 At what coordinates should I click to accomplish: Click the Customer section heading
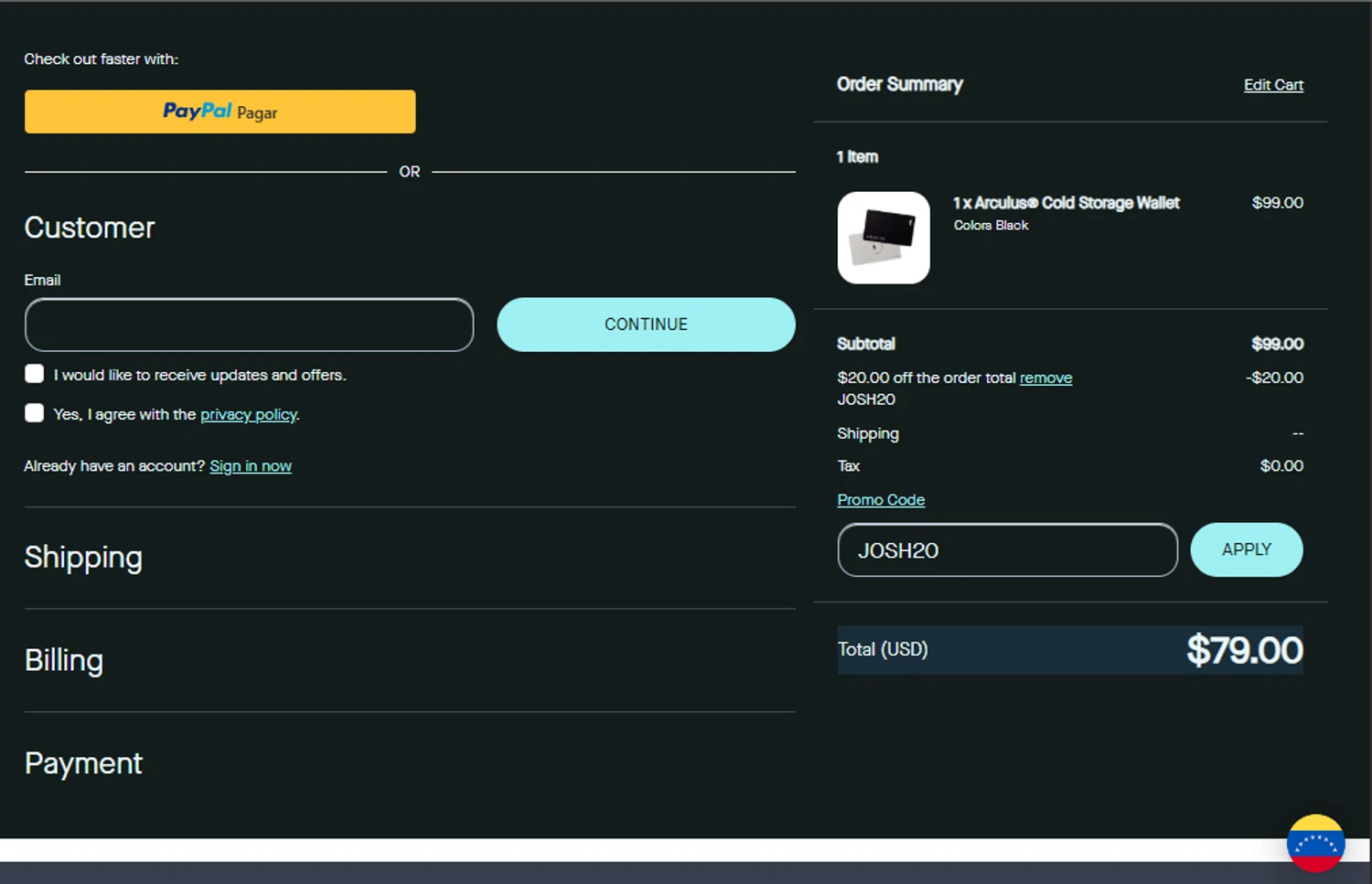click(90, 228)
